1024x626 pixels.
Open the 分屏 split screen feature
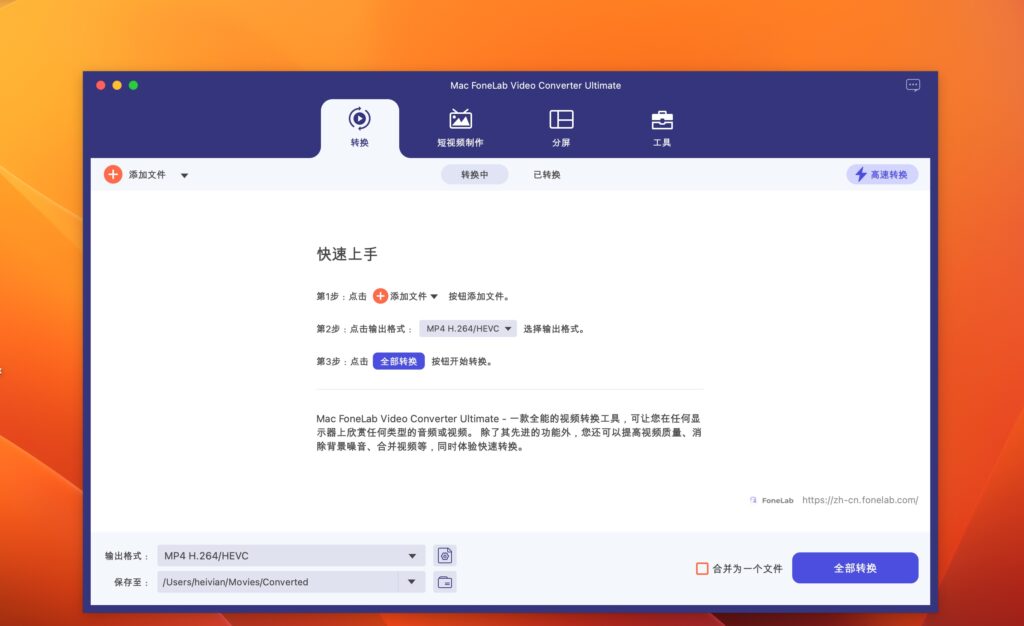561,120
